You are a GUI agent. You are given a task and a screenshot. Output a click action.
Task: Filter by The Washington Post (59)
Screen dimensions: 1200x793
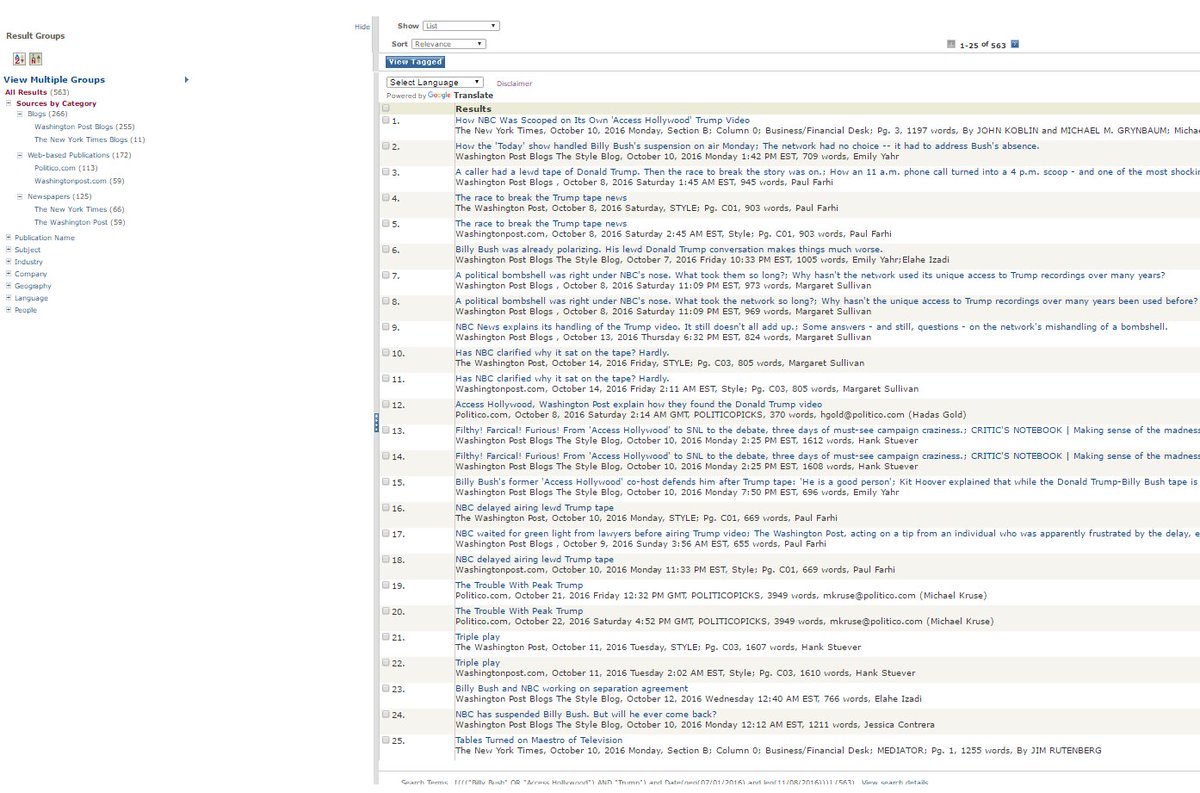tap(81, 222)
